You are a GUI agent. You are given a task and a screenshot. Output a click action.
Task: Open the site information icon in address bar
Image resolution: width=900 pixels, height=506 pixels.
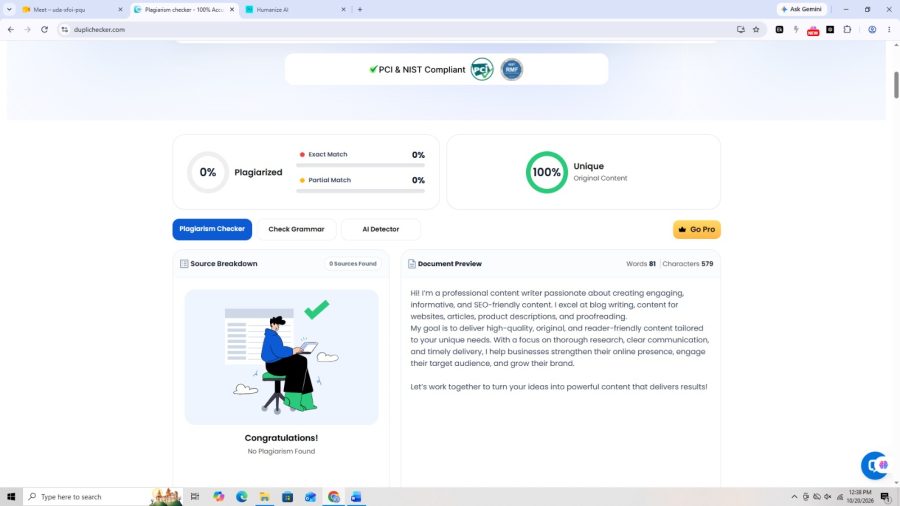(65, 29)
